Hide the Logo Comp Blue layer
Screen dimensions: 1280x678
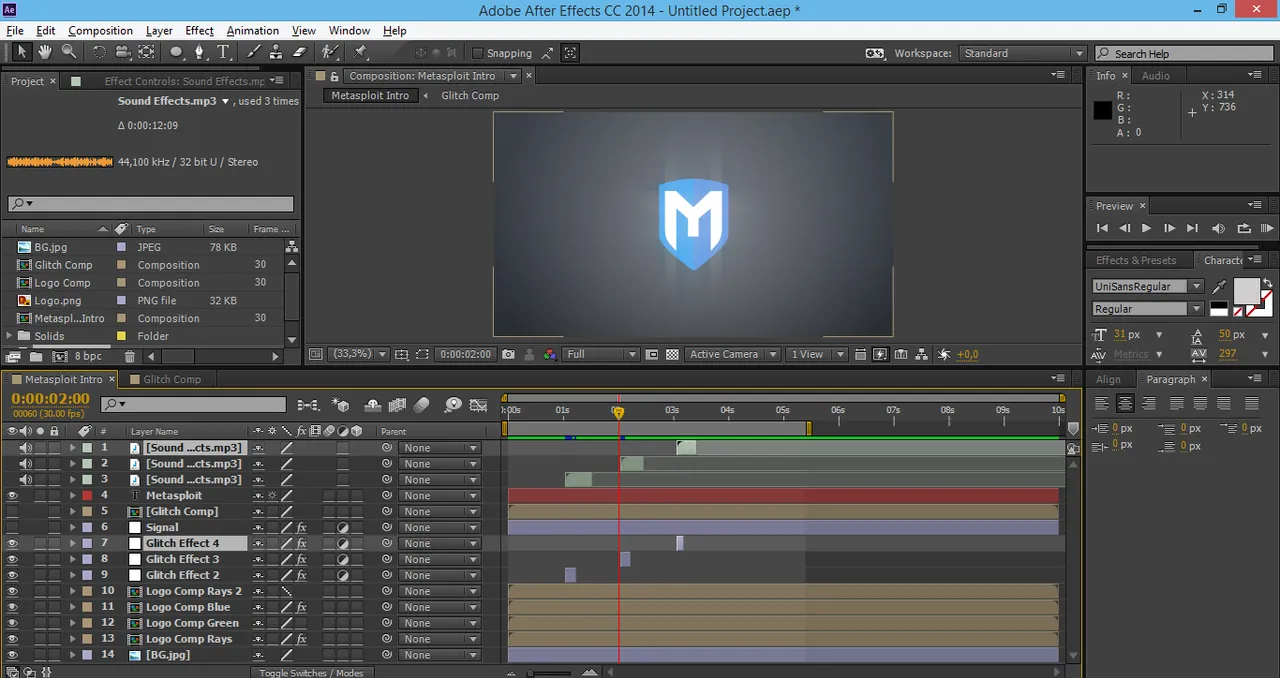tap(13, 608)
